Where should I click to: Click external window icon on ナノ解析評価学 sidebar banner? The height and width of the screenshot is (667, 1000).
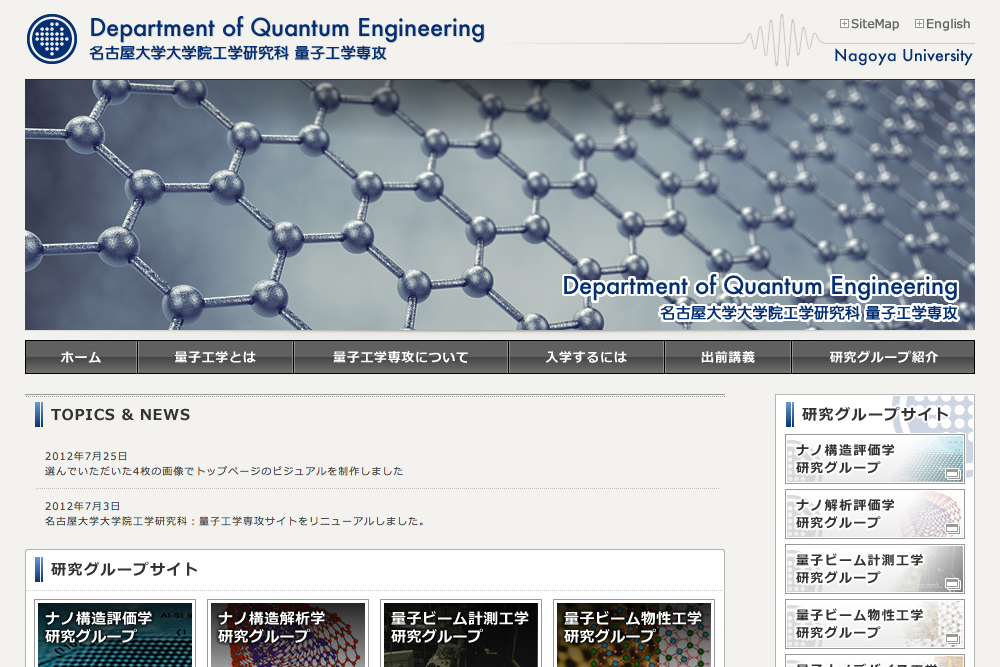(x=953, y=529)
